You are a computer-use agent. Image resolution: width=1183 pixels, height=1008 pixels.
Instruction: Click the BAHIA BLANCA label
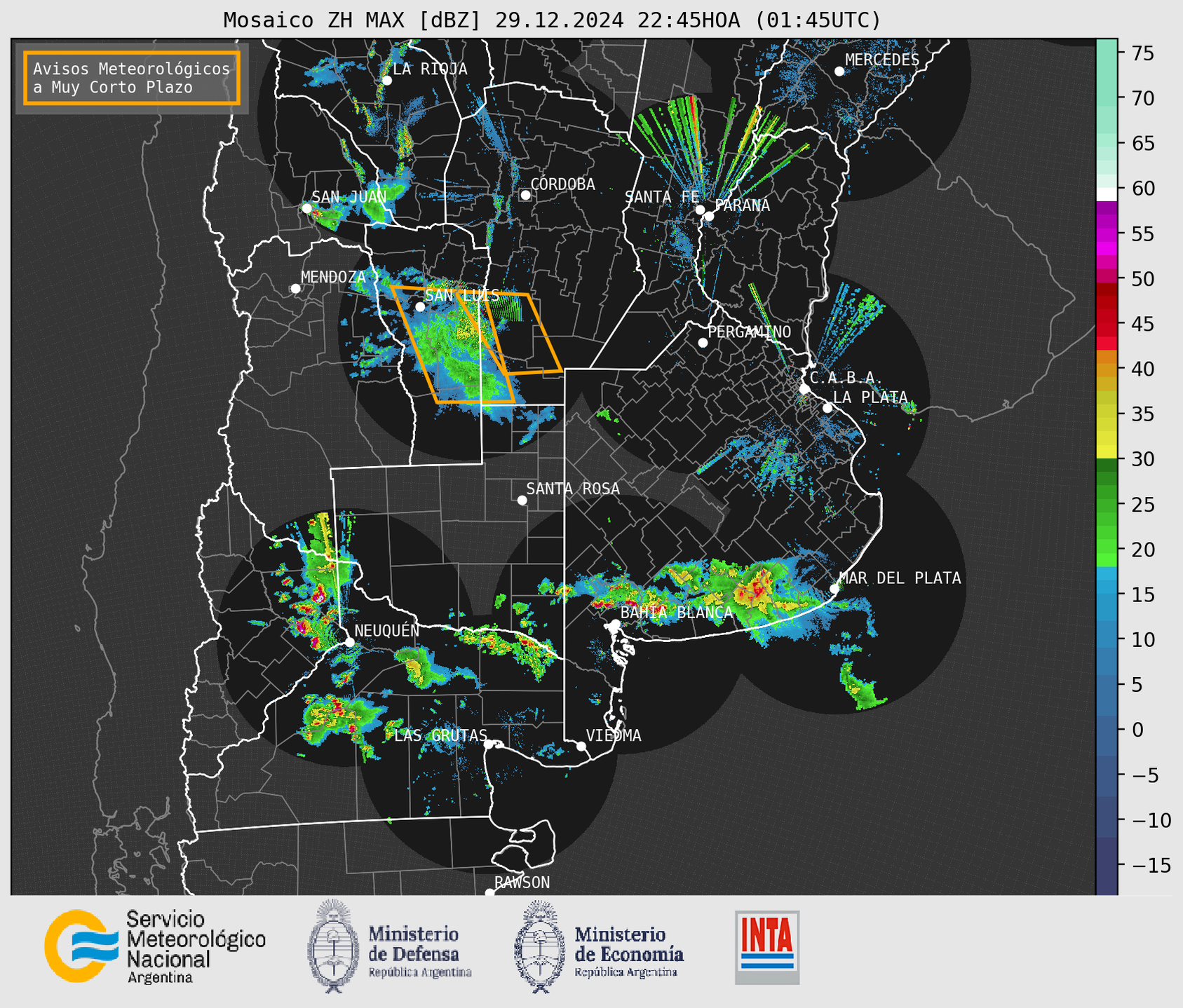pos(677,613)
